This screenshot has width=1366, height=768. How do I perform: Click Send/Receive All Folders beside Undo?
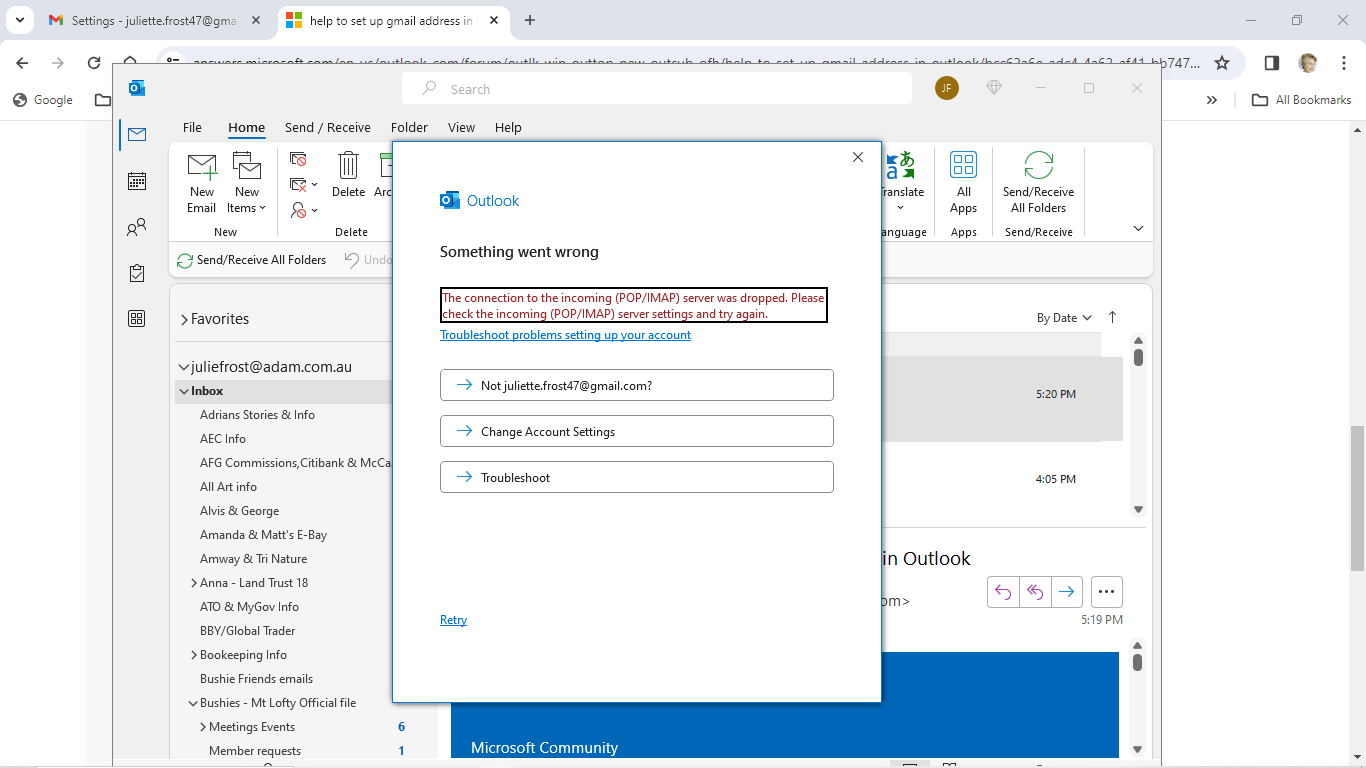(252, 260)
